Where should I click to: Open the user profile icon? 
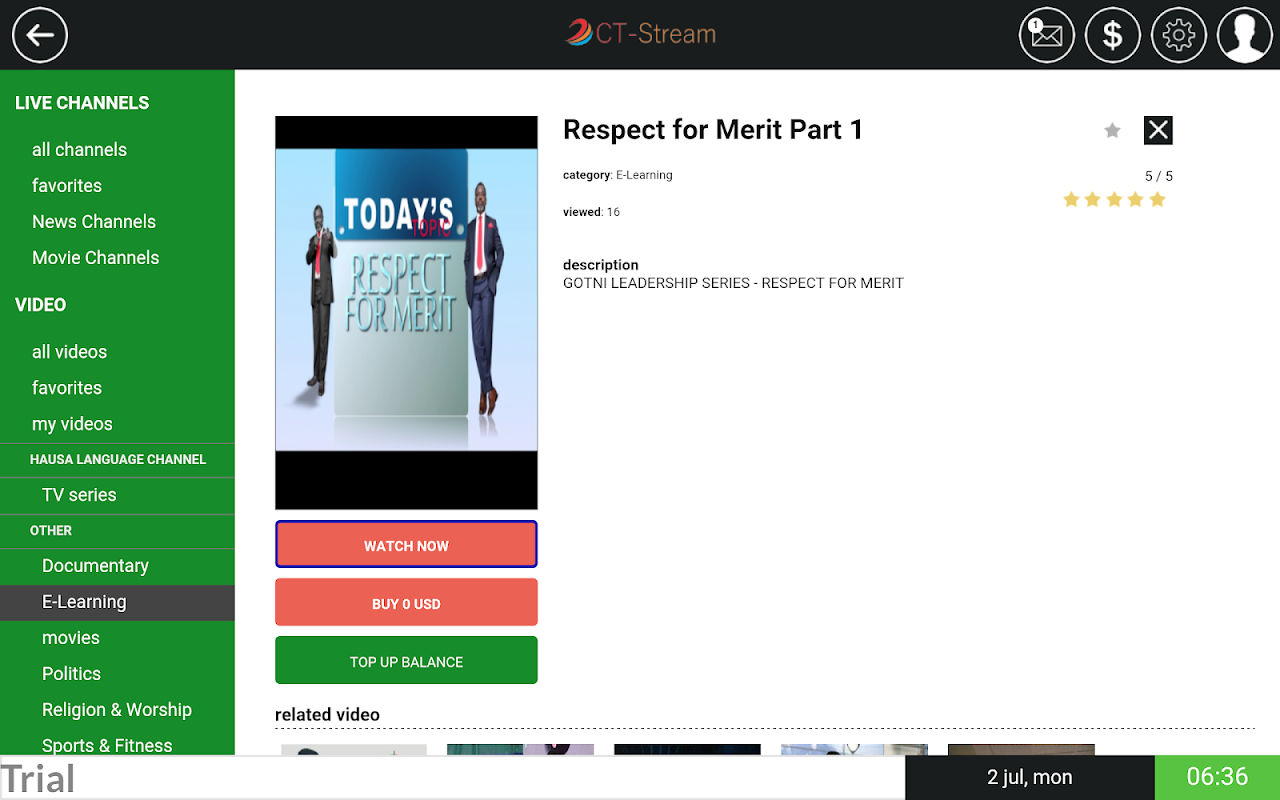click(1245, 35)
